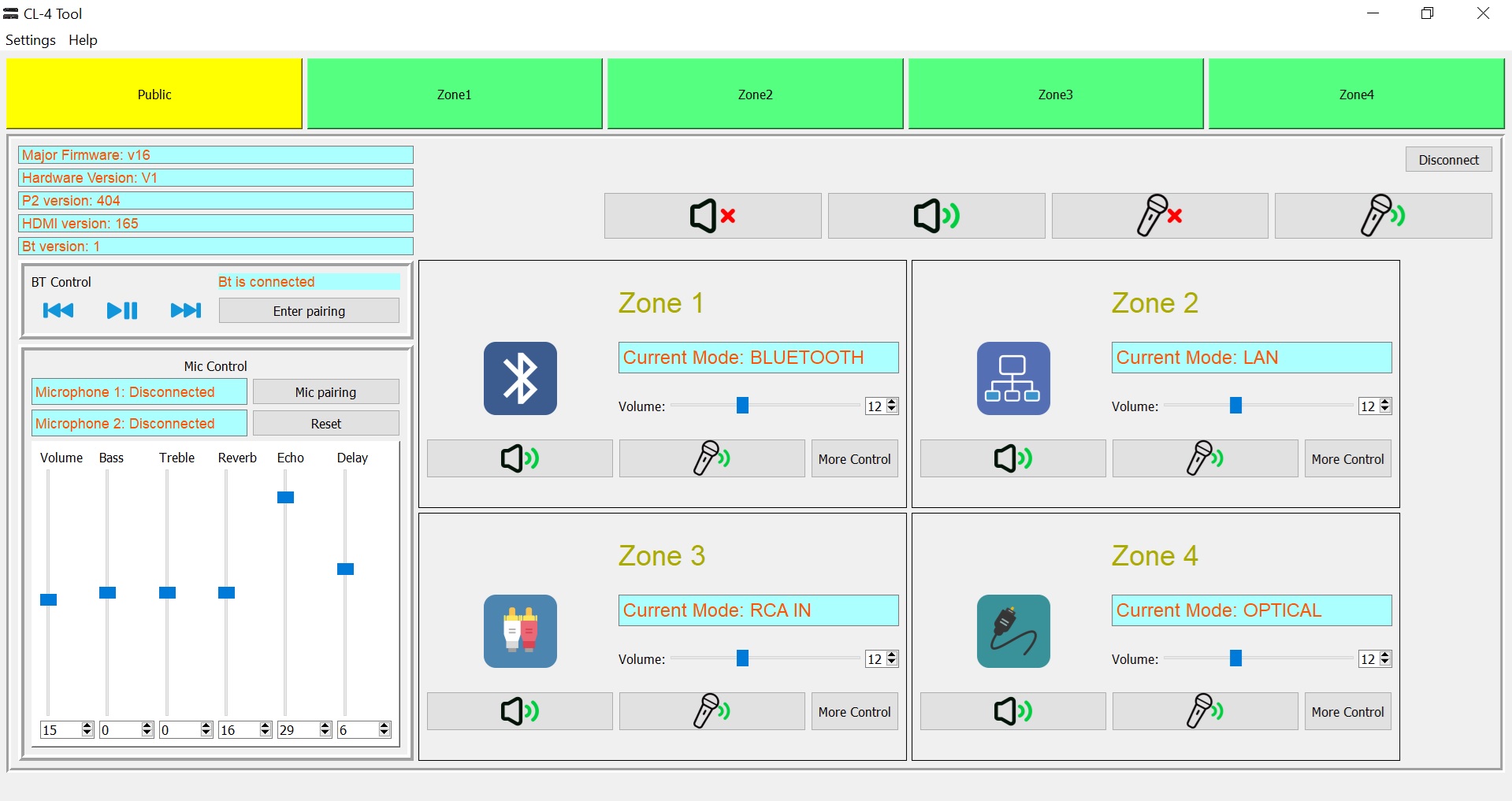Click the Zone 2 LAN mode icon

pos(1013,378)
